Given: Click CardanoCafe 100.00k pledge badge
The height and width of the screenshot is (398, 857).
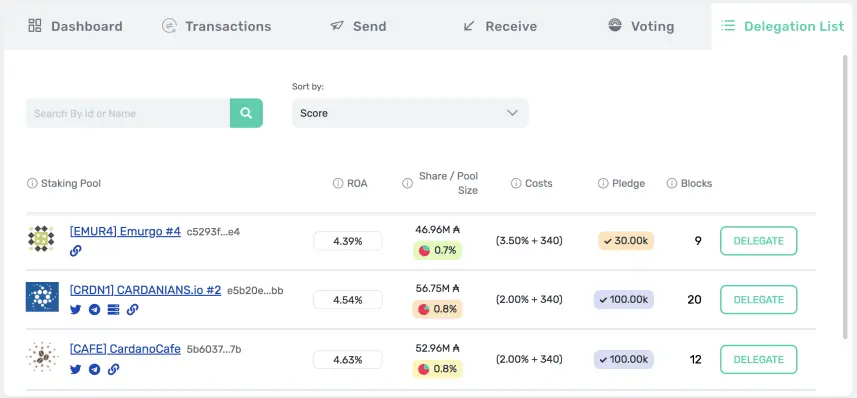Looking at the screenshot, I should (624, 360).
